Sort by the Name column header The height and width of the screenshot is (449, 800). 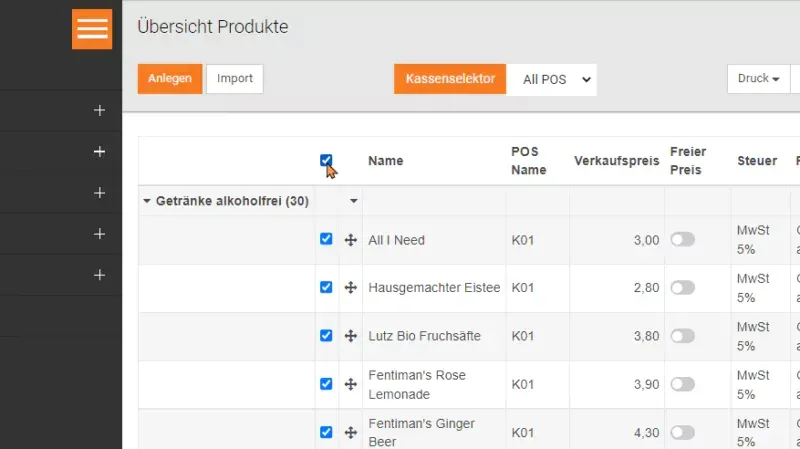[x=386, y=160]
